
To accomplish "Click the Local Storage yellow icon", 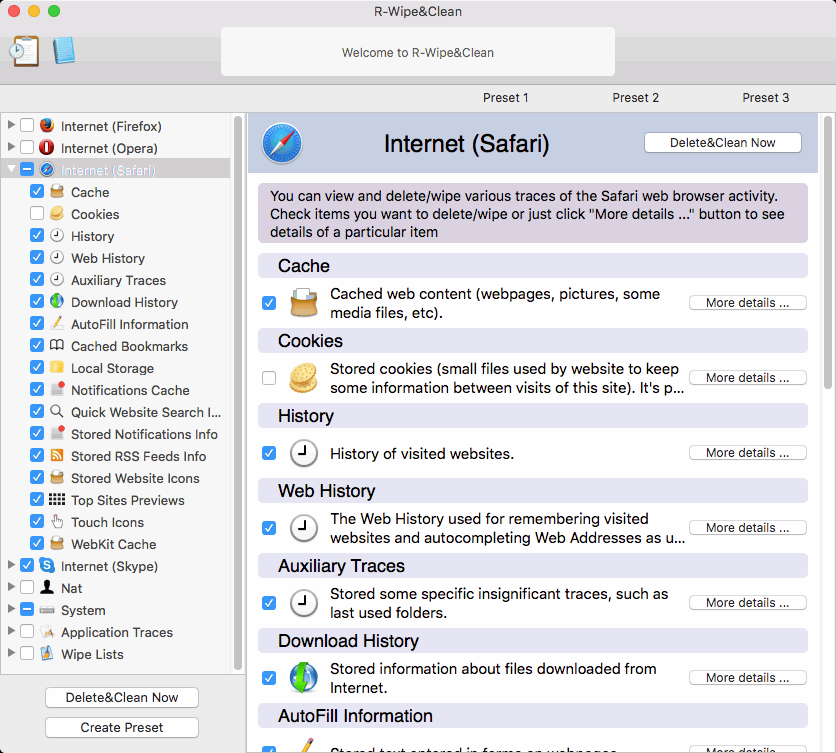I will pos(57,367).
